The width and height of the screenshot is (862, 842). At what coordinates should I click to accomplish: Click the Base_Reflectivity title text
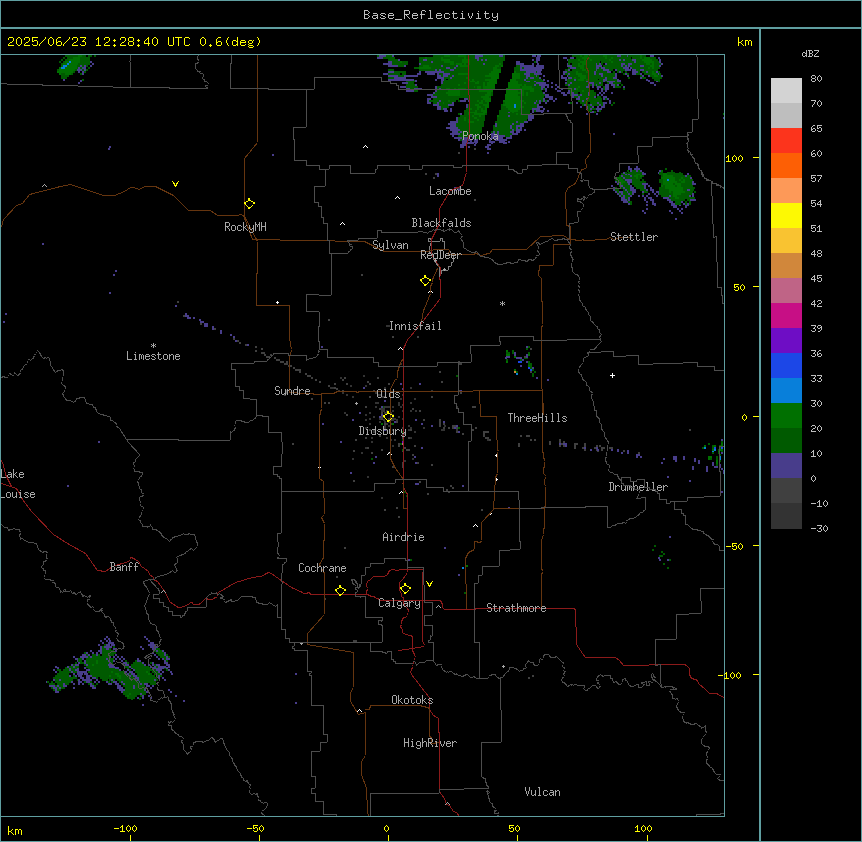(431, 15)
